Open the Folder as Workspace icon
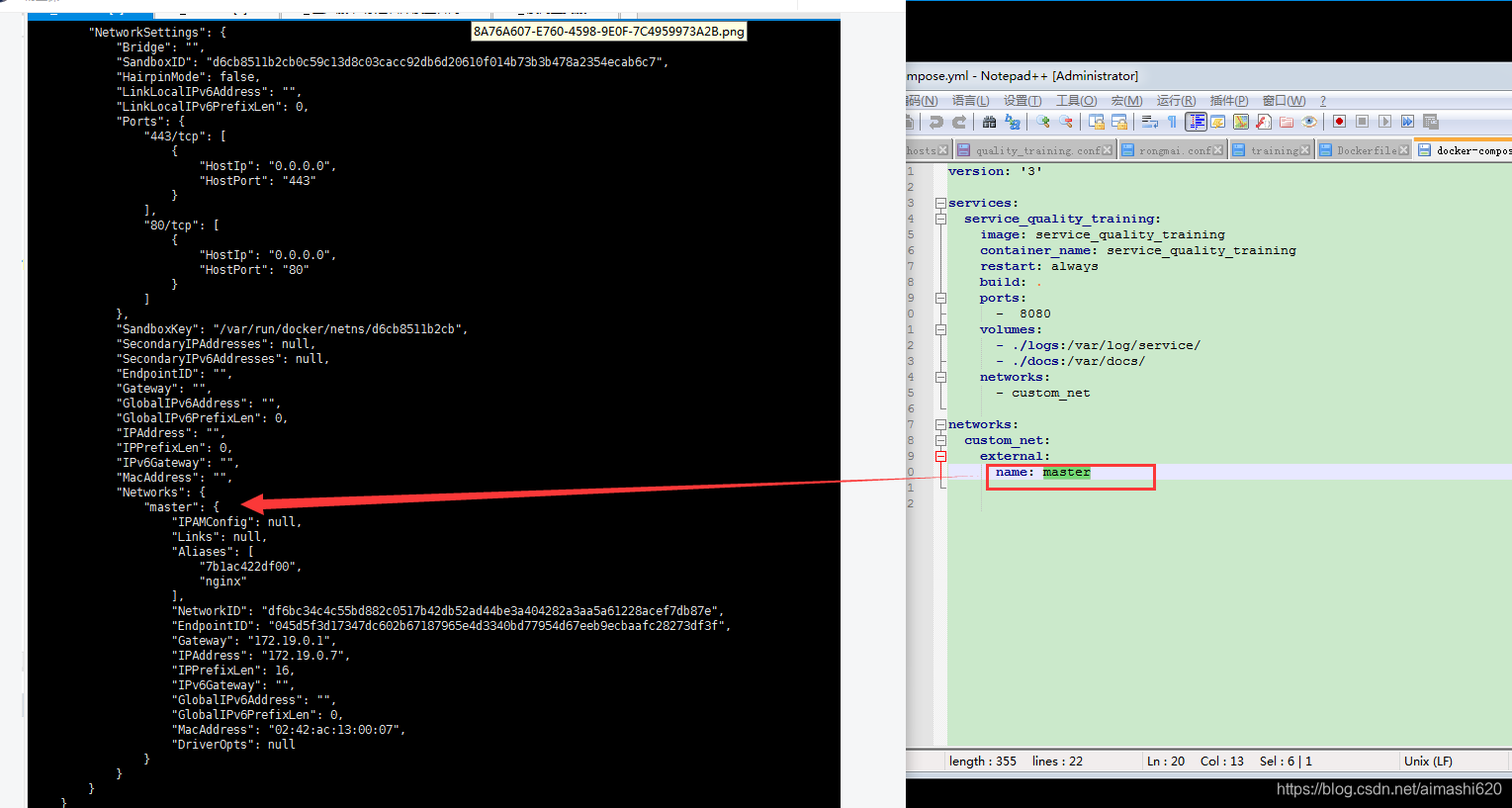This screenshot has height=808, width=1512. pos(1287,122)
